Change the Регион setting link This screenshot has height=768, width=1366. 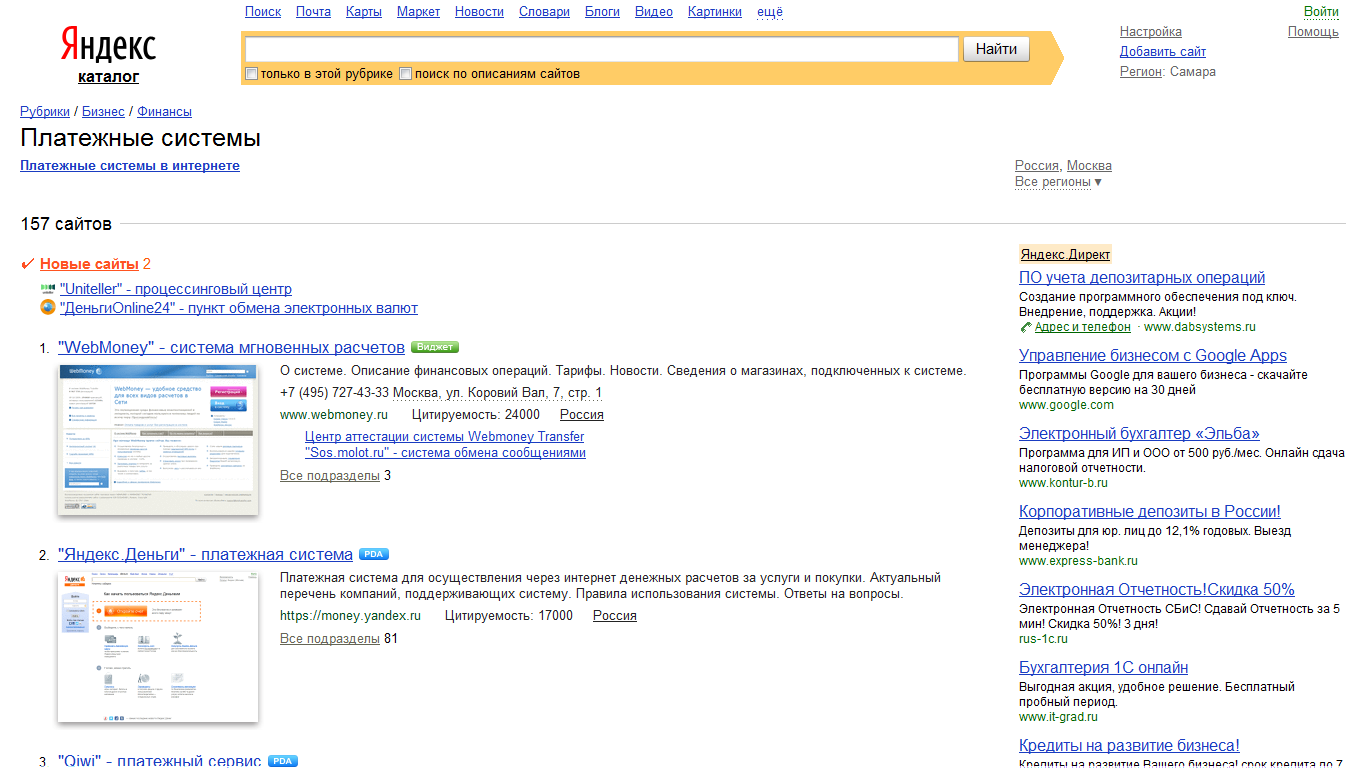(x=1141, y=72)
